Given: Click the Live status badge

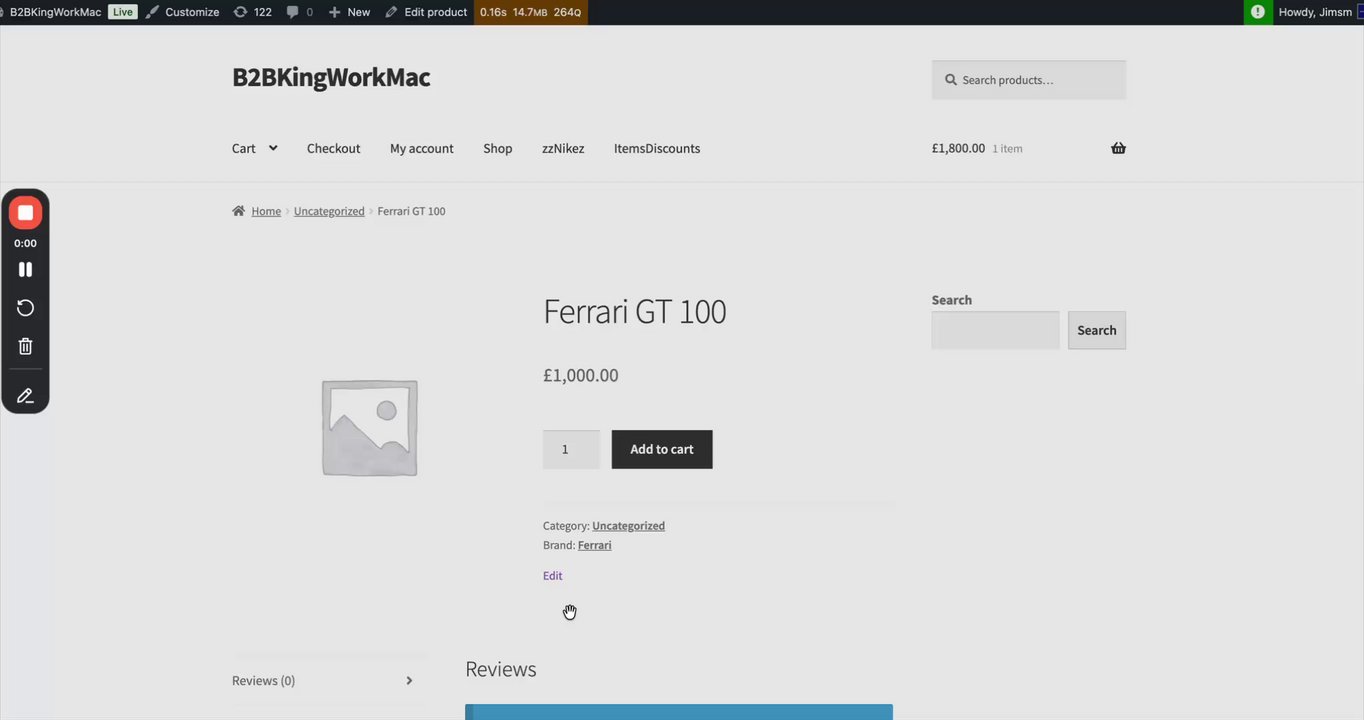Looking at the screenshot, I should coord(122,12).
